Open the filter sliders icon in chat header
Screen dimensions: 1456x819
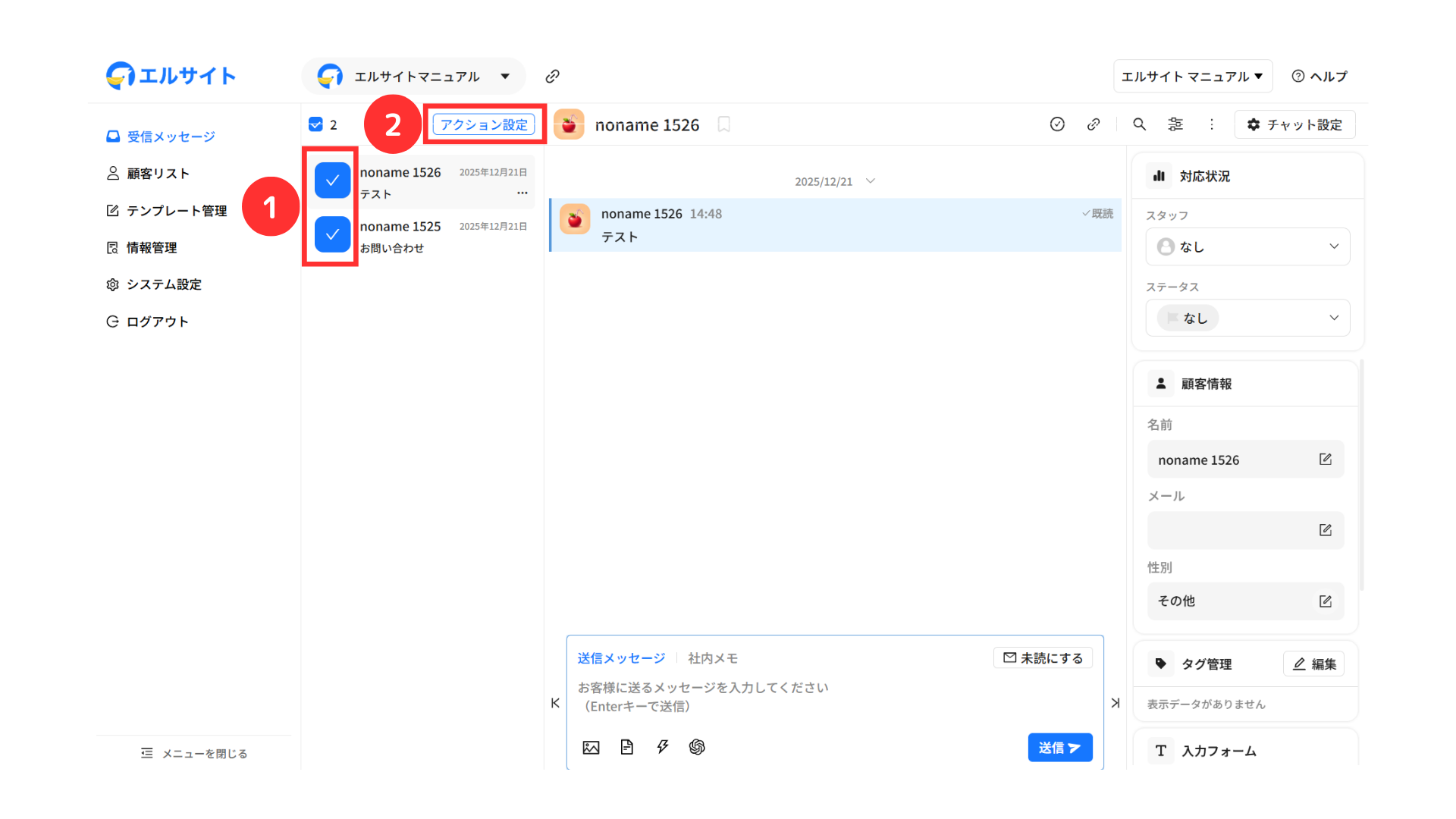coord(1175,124)
